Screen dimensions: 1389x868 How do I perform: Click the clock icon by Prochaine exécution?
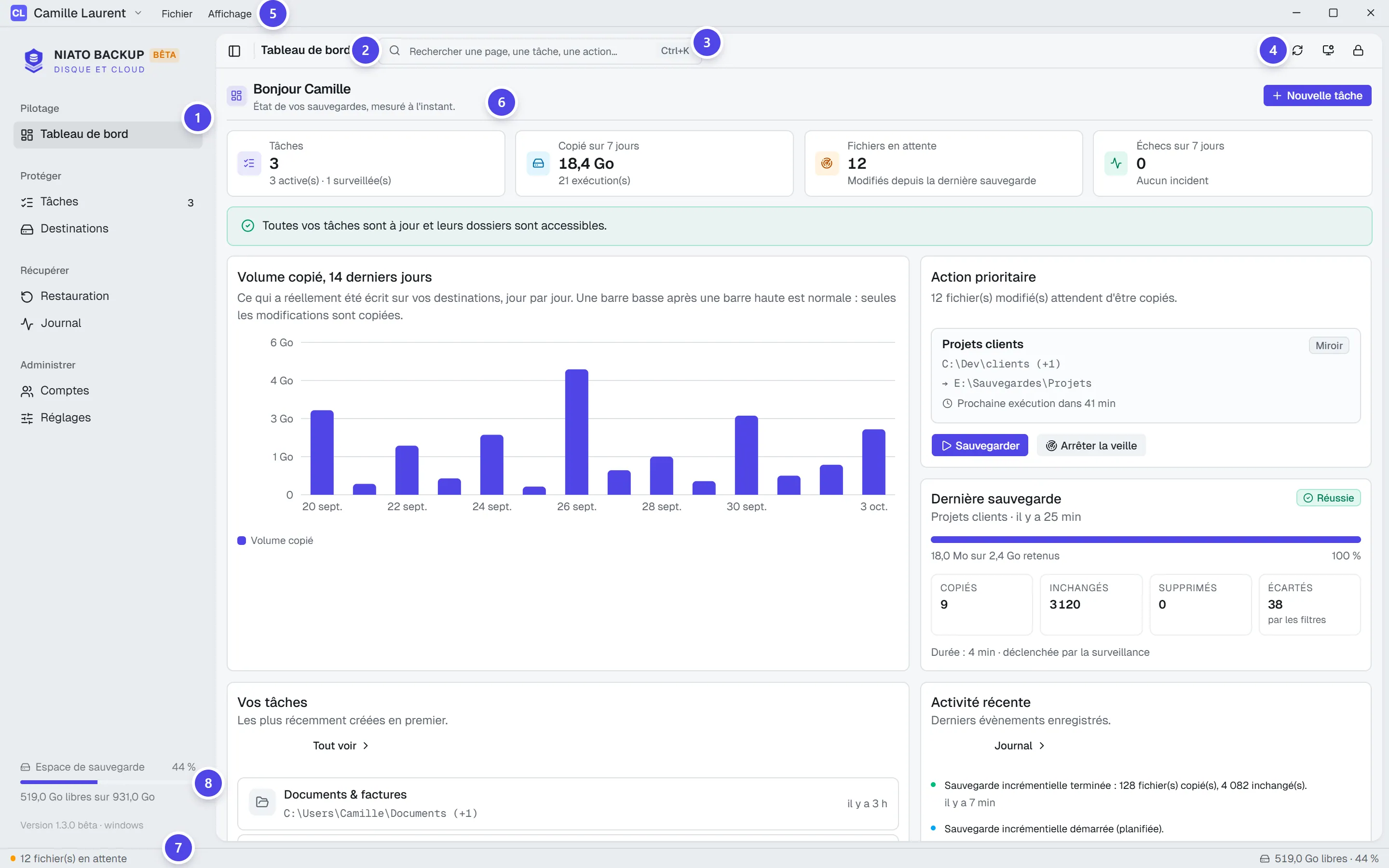pyautogui.click(x=948, y=404)
